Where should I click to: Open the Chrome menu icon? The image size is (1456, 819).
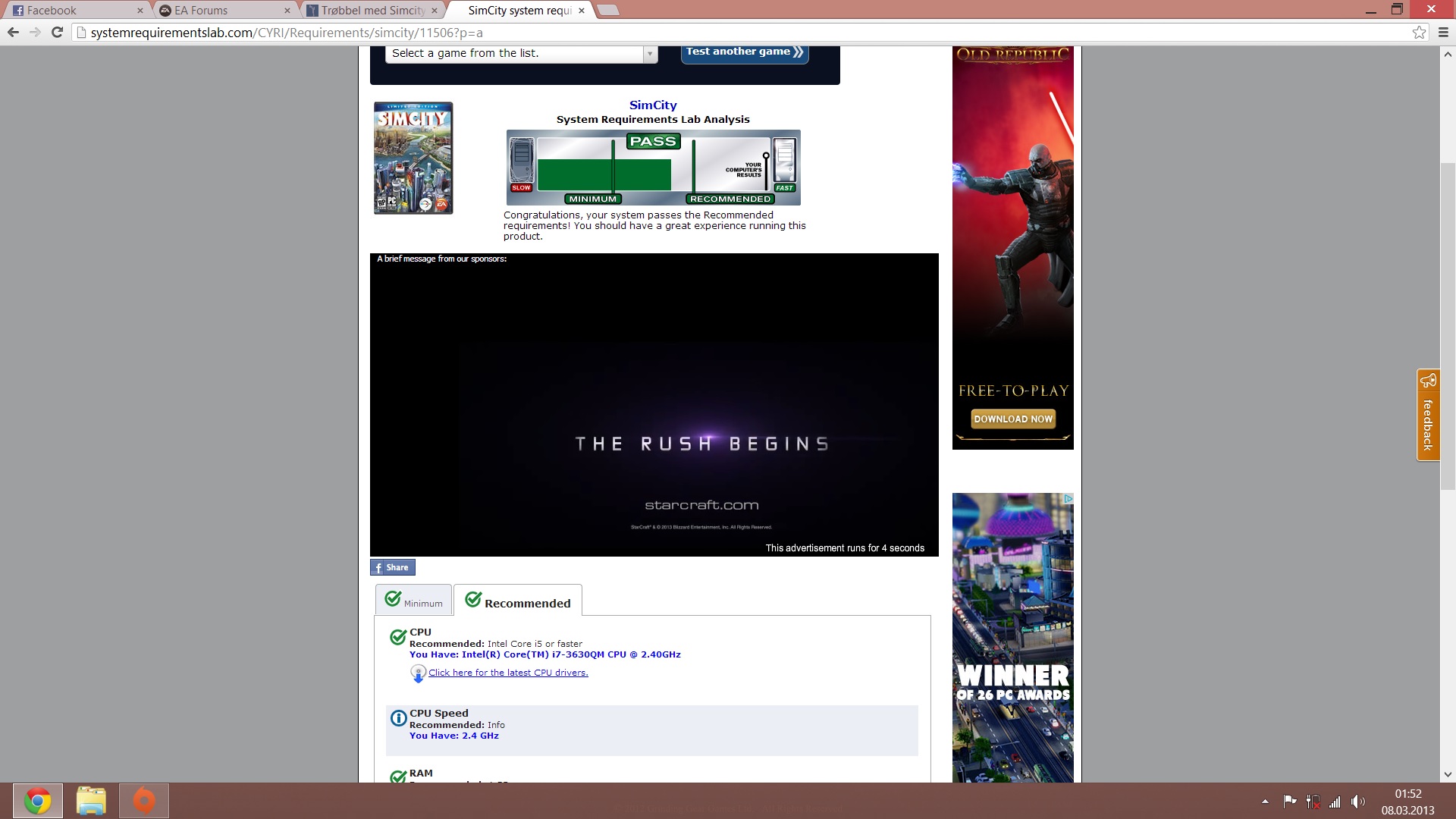(1443, 32)
